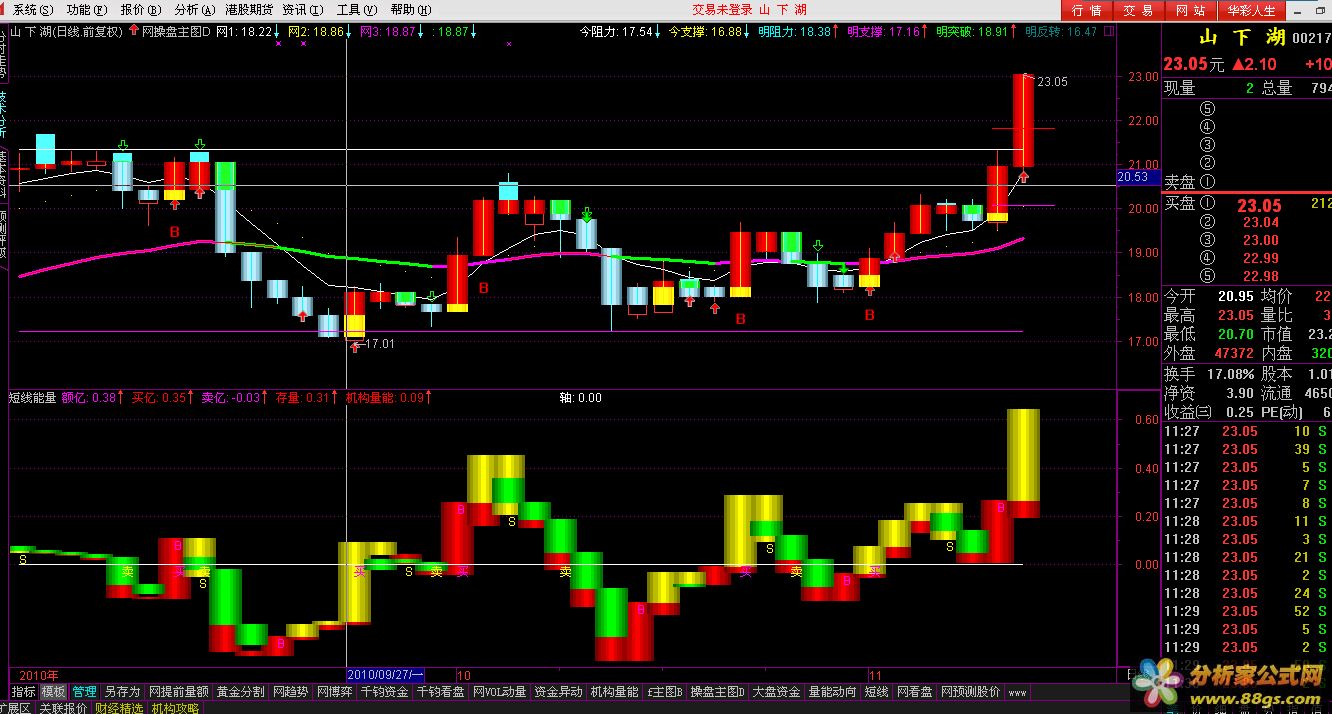Open the 关联报价 bottom tab
Image resolution: width=1332 pixels, height=714 pixels.
coord(62,708)
